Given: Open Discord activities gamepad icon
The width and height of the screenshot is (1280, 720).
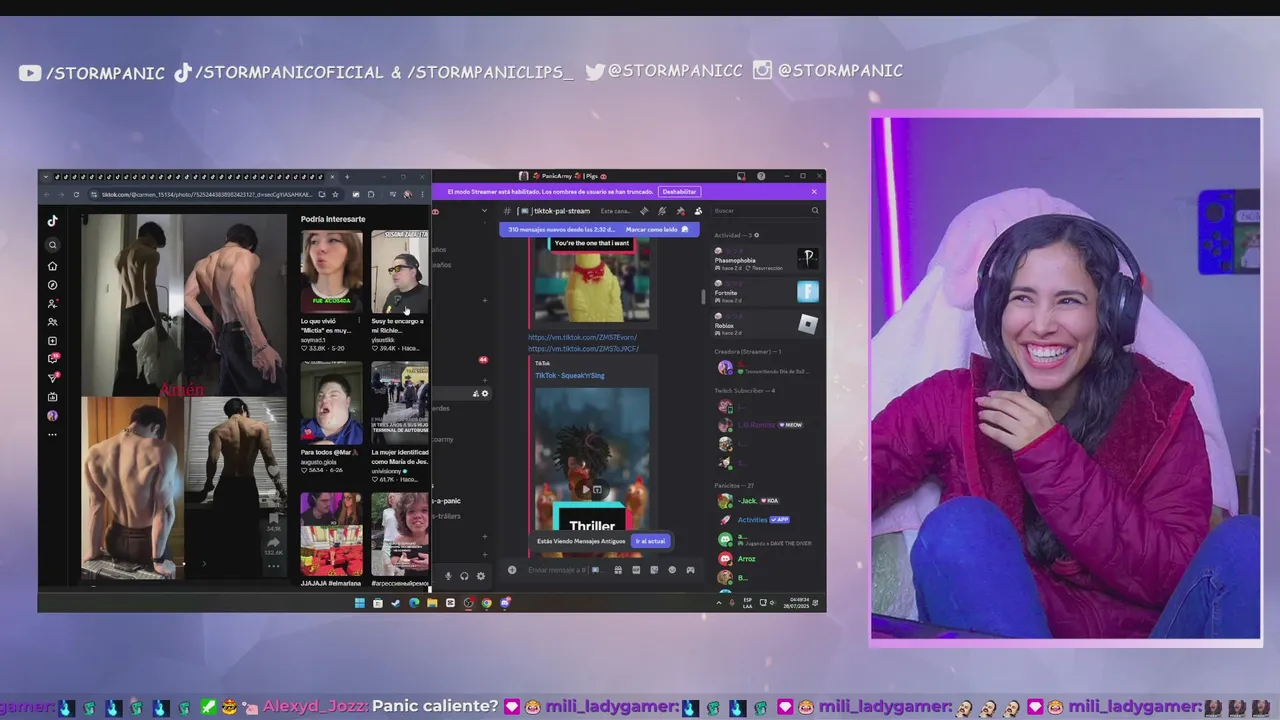Looking at the screenshot, I should pos(690,570).
